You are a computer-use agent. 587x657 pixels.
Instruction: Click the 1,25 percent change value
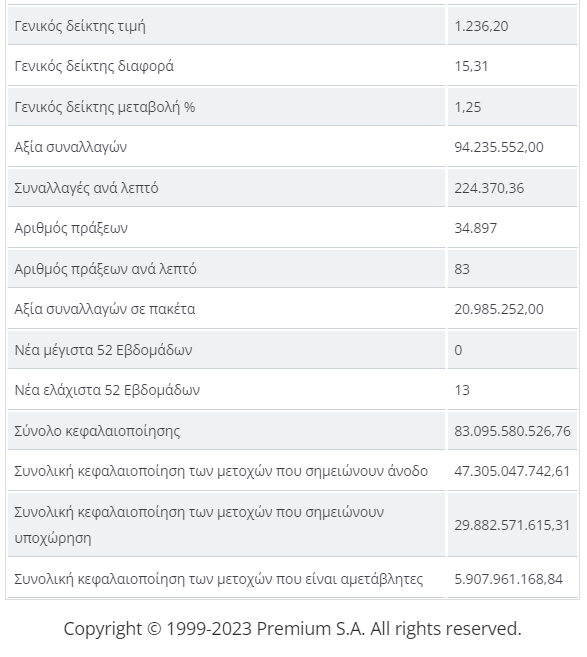point(468,107)
